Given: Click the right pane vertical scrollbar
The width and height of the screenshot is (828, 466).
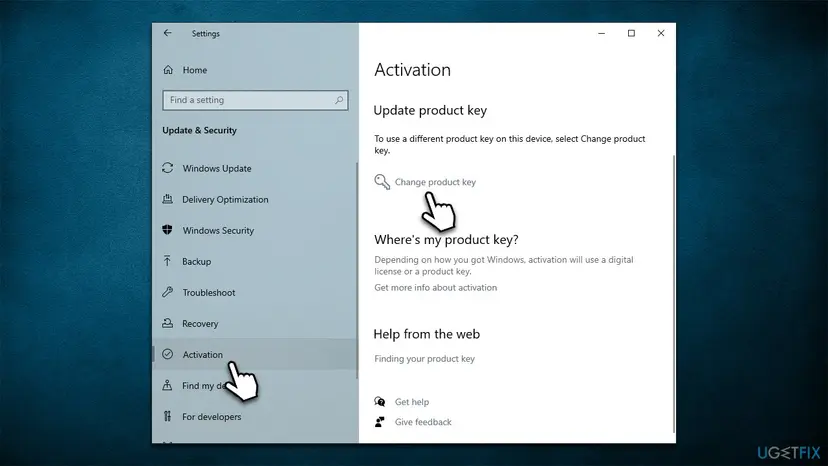Looking at the screenshot, I should [x=674, y=294].
